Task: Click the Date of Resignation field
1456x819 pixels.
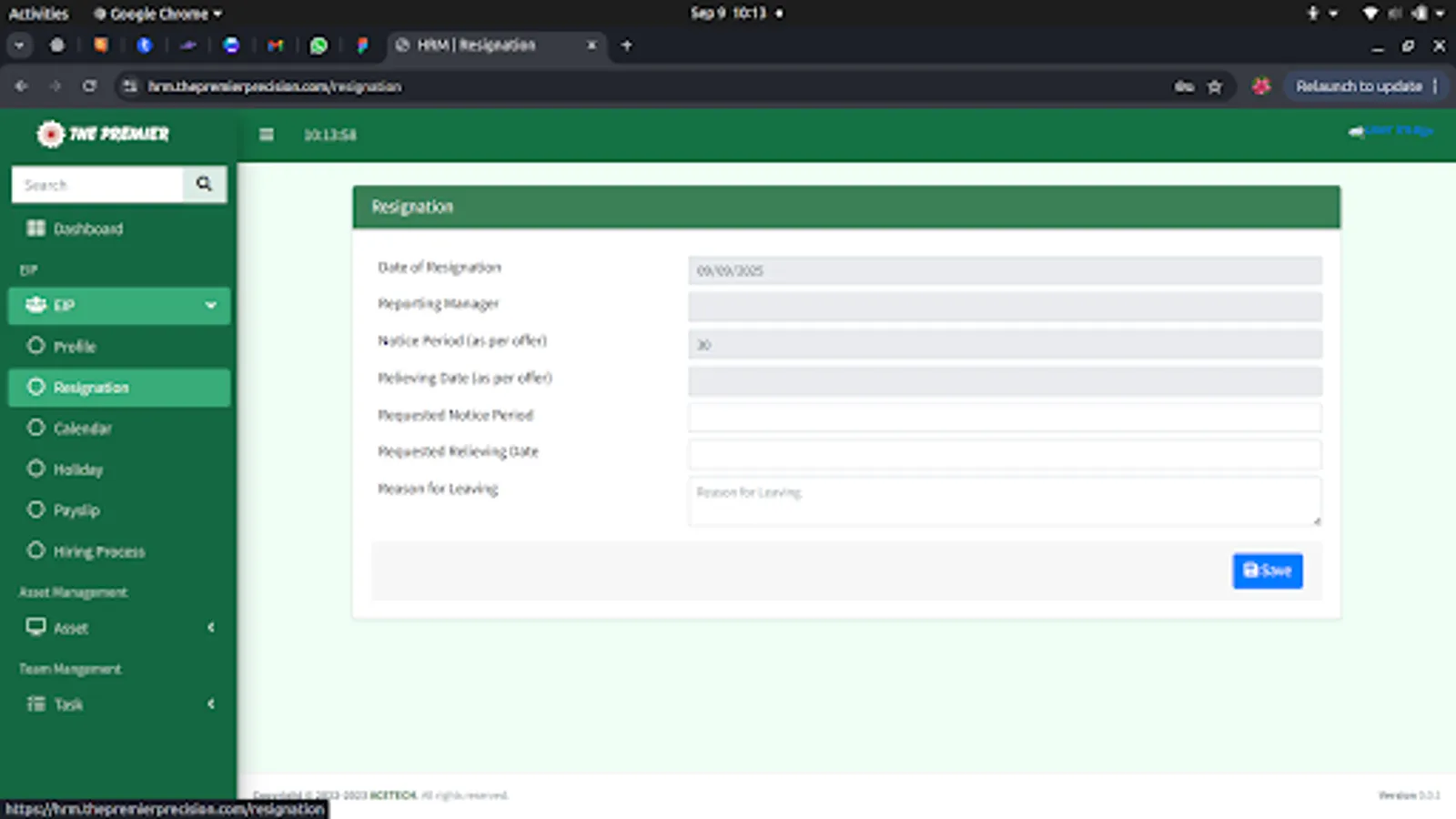Action: pyautogui.click(x=1005, y=270)
